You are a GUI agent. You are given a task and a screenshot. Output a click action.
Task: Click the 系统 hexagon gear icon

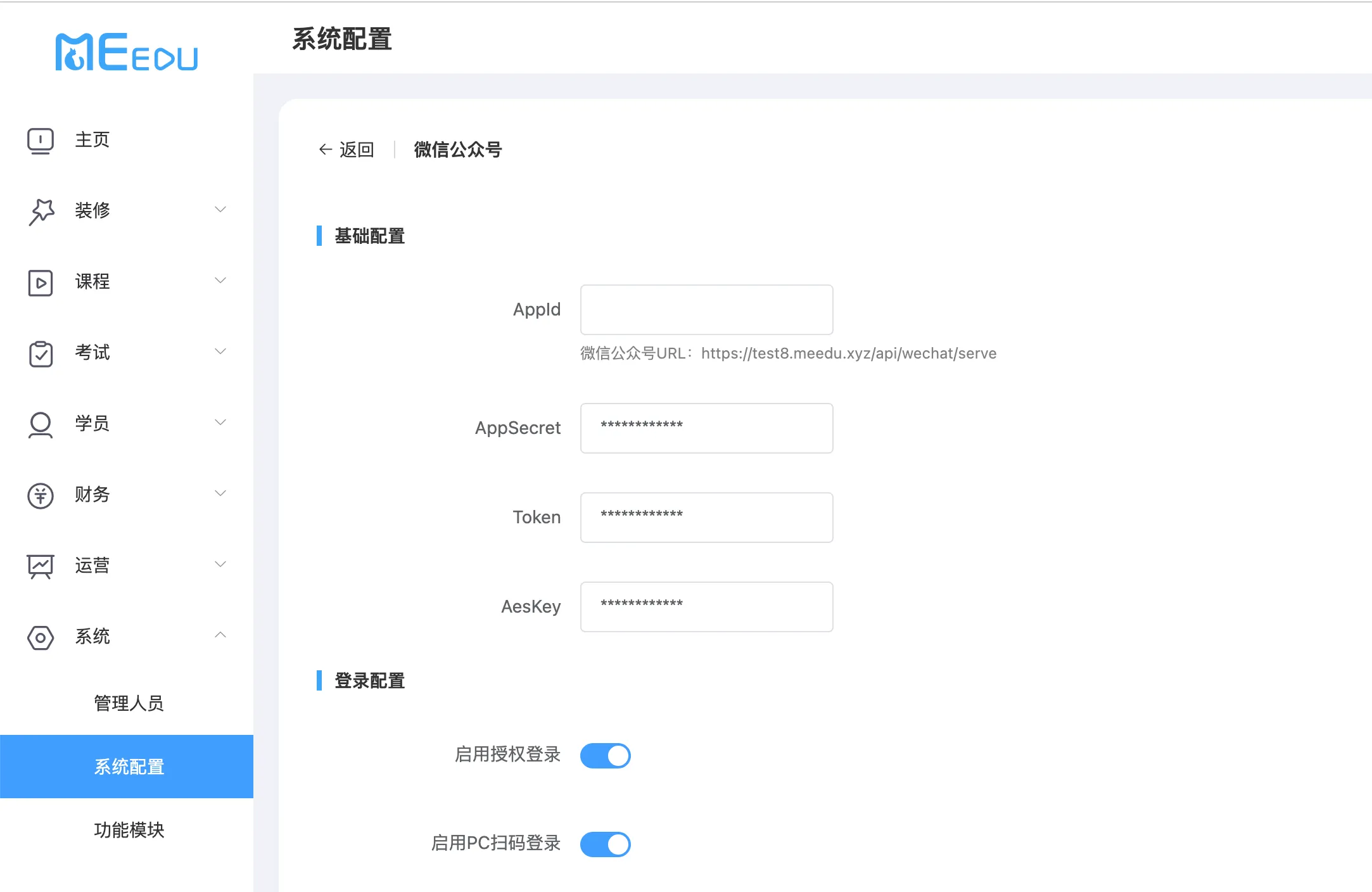[41, 637]
